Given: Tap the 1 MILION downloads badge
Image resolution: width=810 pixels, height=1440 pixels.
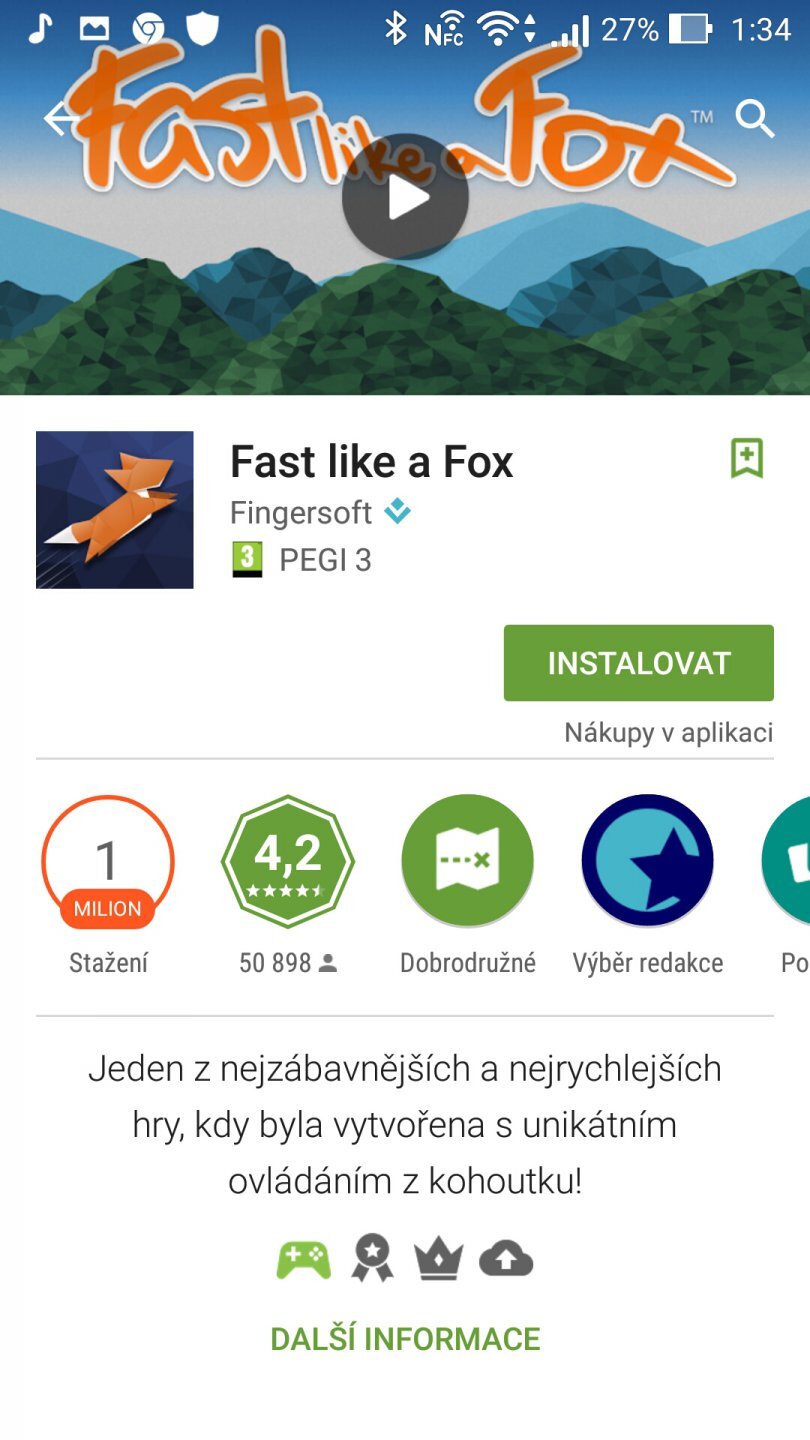Looking at the screenshot, I should (108, 861).
